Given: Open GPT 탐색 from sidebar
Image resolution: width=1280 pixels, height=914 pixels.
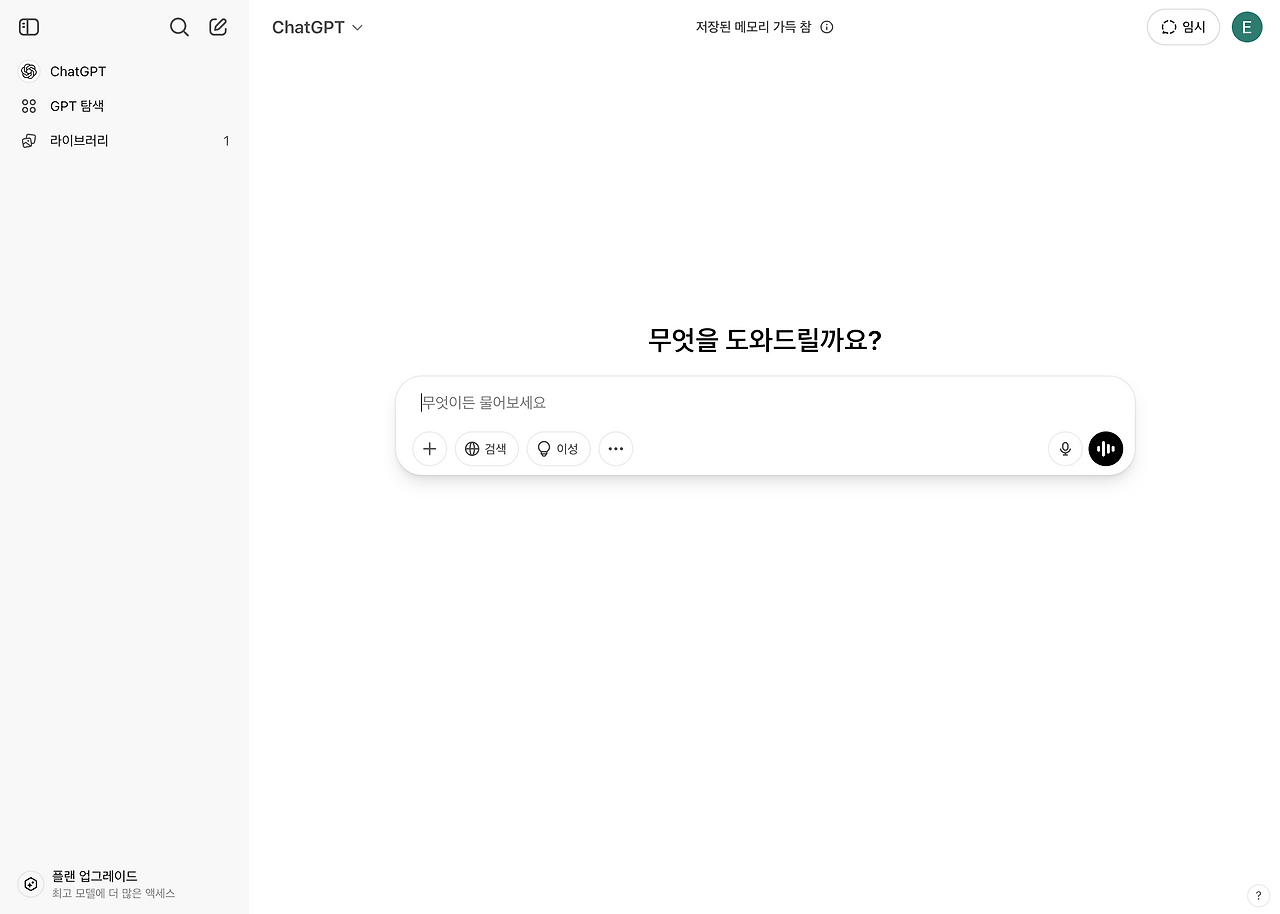Looking at the screenshot, I should coord(74,106).
